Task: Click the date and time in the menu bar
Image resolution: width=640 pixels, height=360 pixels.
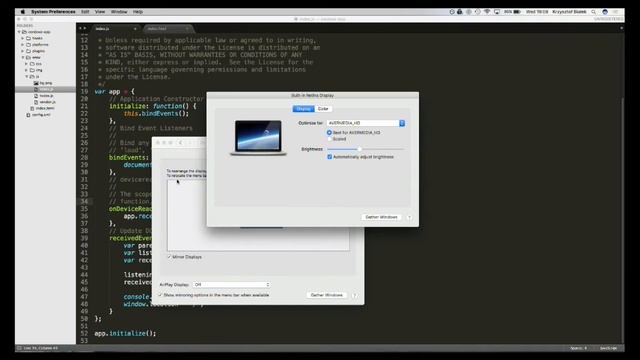Action: coord(537,12)
